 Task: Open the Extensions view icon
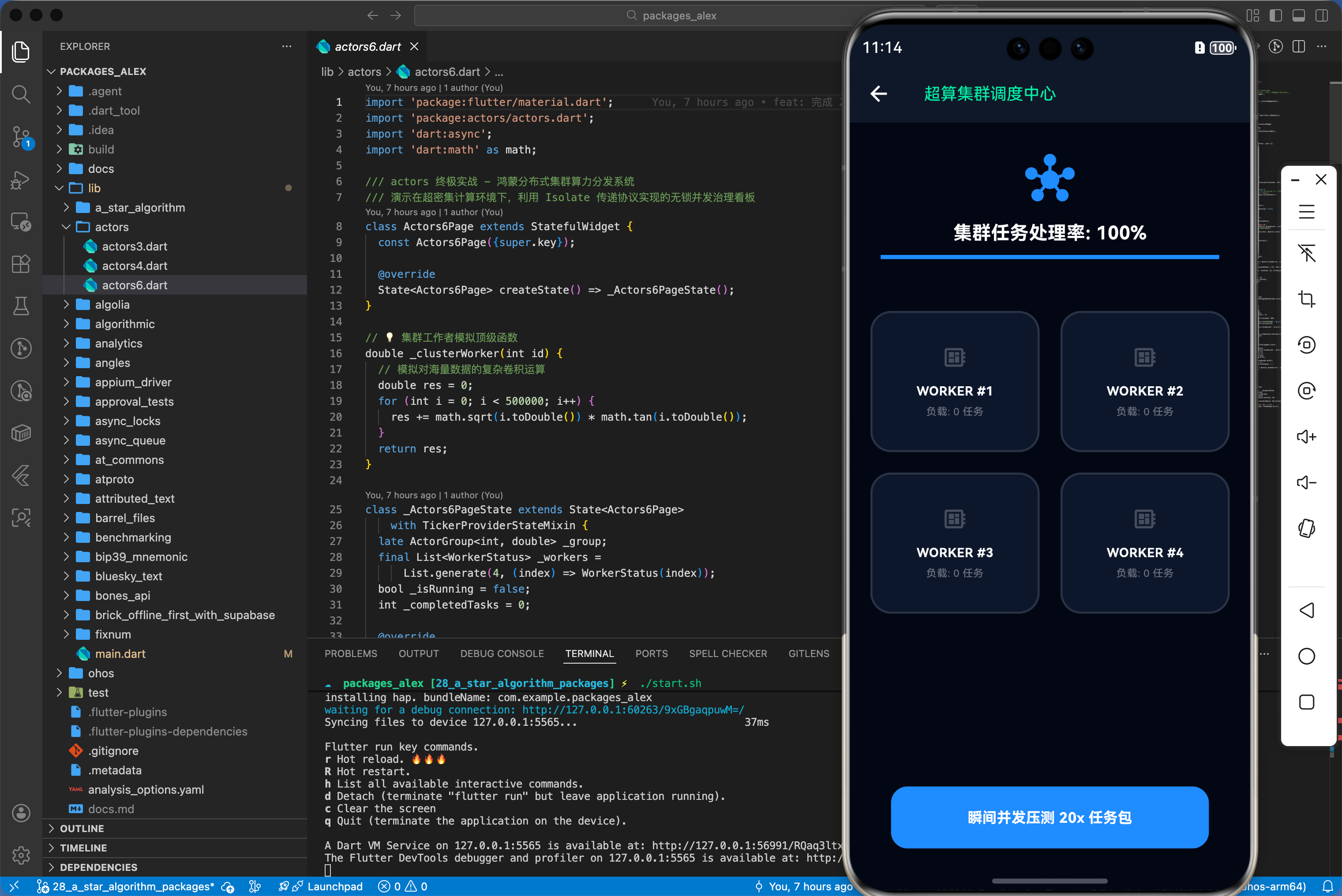coord(21,264)
